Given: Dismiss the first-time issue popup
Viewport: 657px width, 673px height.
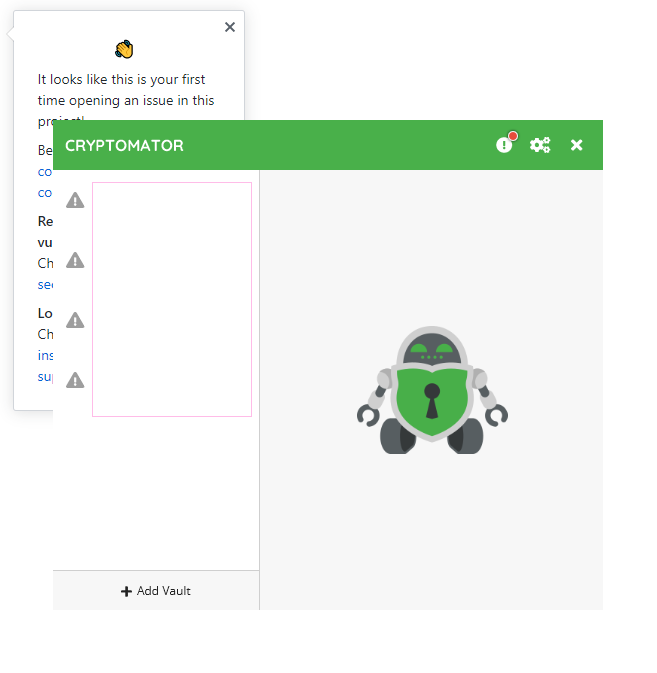Looking at the screenshot, I should pos(230,27).
